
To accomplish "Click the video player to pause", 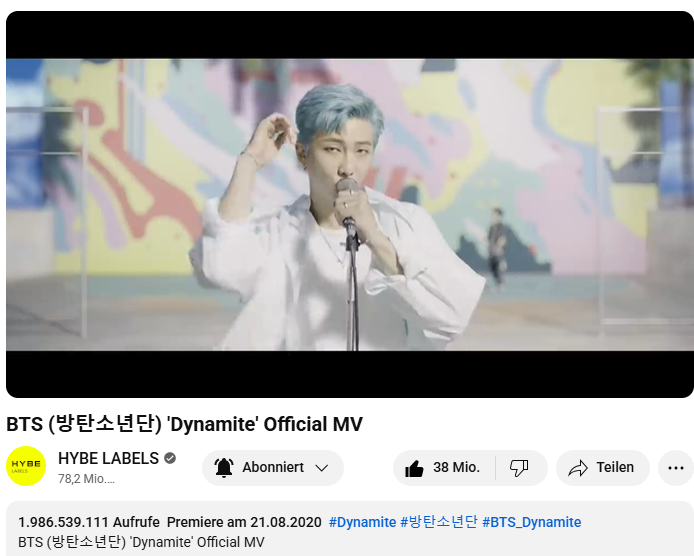I will tap(350, 205).
